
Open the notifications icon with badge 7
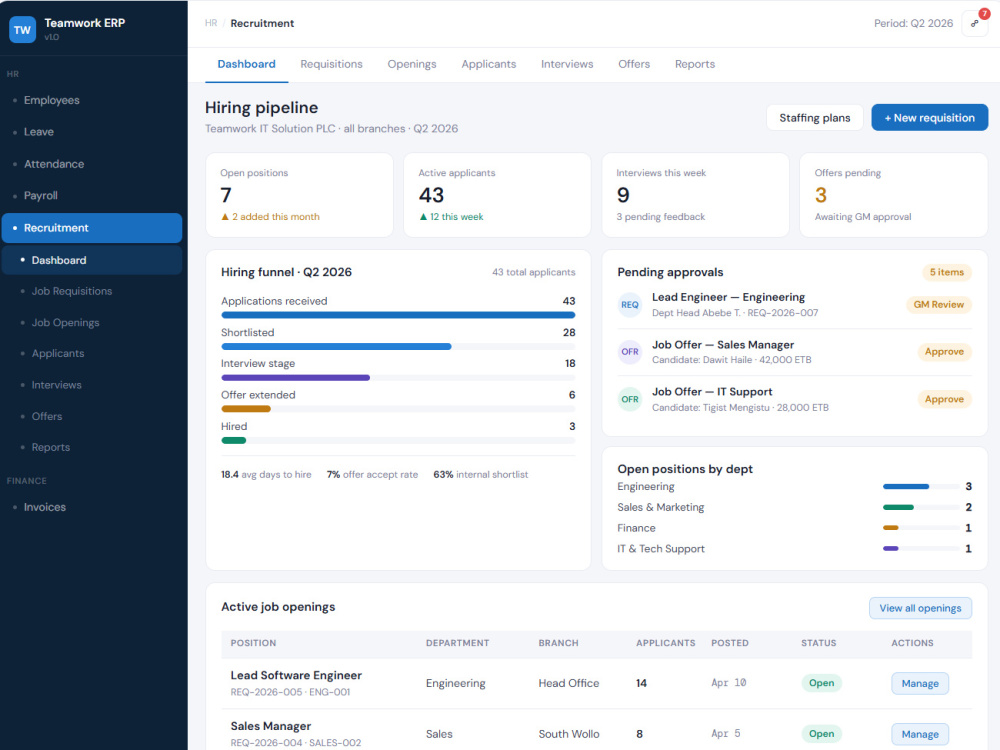tap(974, 24)
